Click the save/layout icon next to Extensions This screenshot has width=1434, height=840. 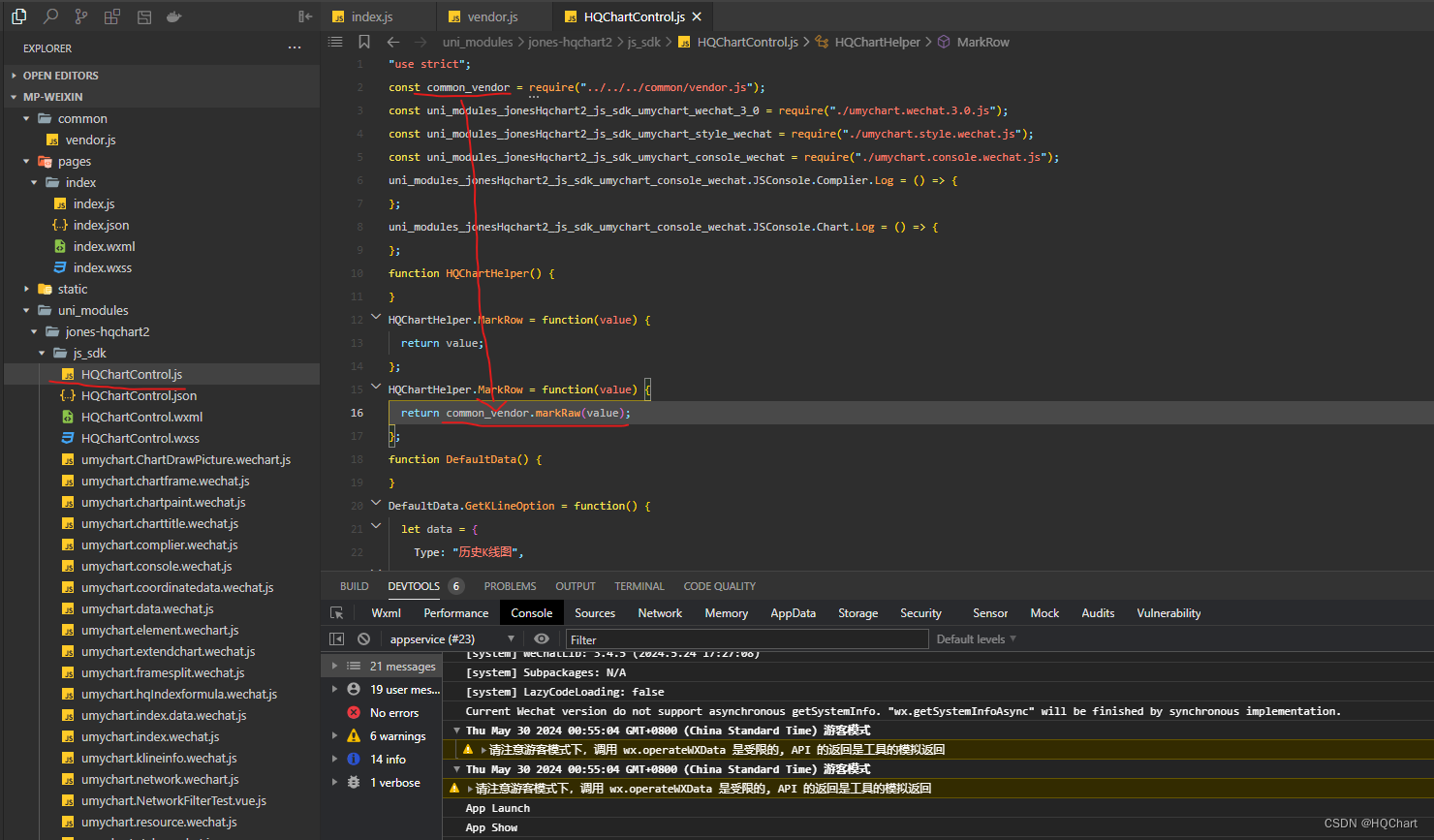[143, 16]
